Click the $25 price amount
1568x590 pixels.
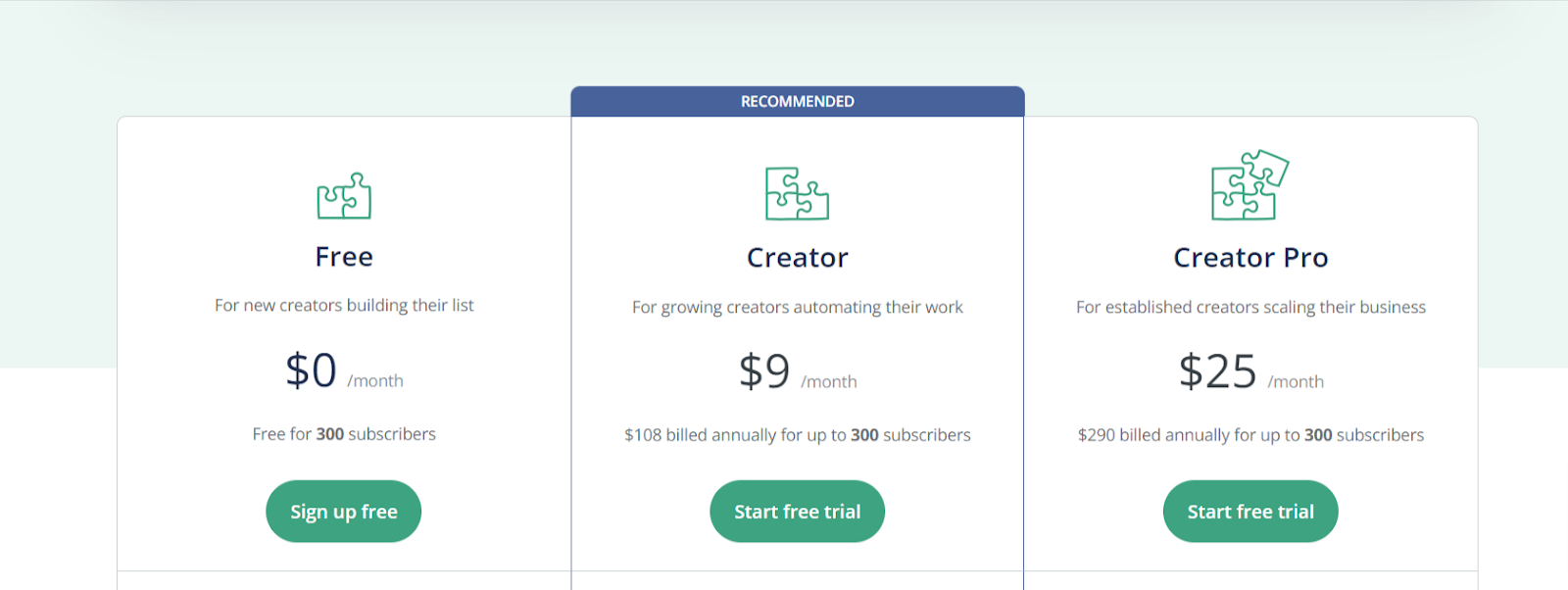tap(1217, 372)
